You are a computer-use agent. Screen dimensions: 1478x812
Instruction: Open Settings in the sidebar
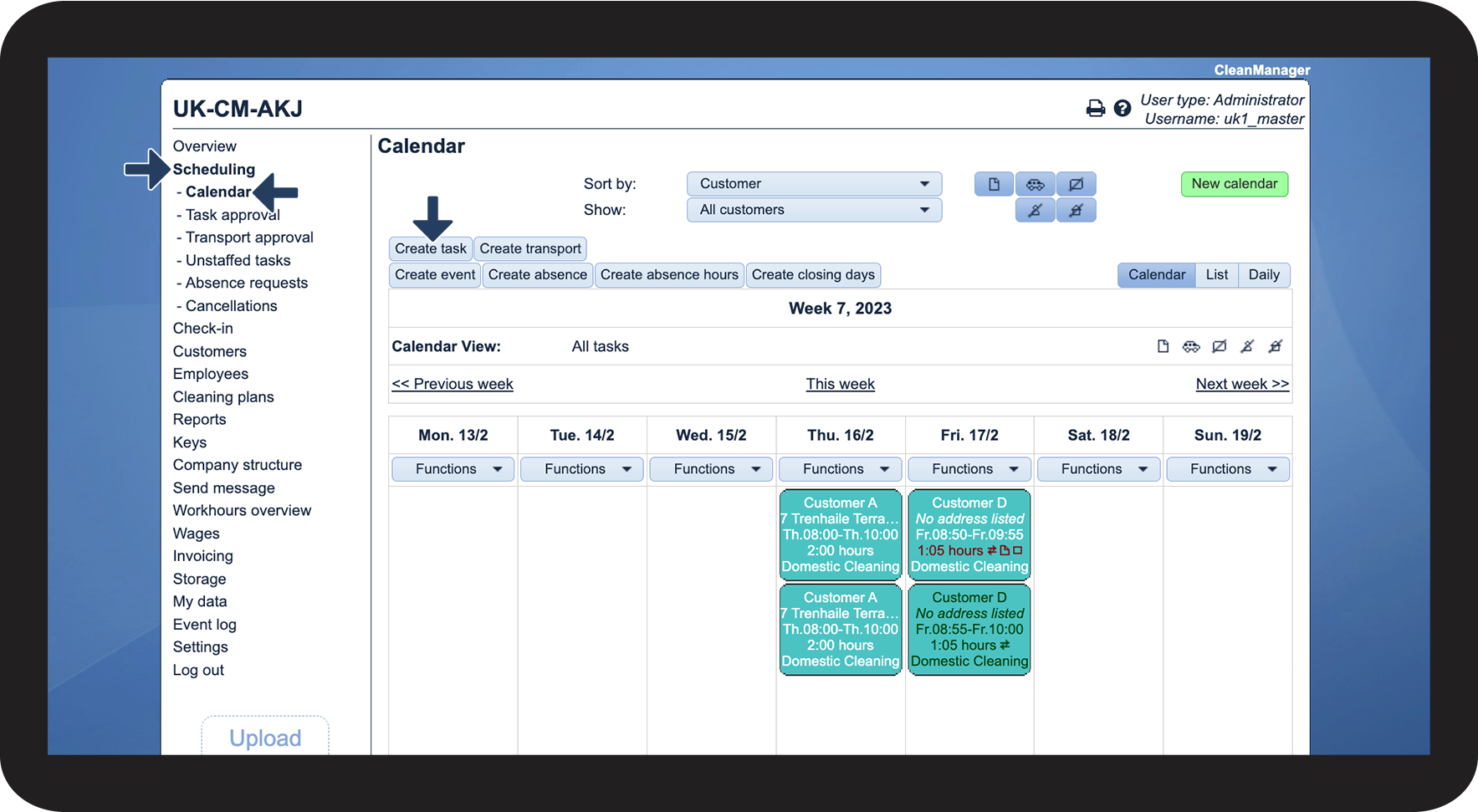[201, 647]
